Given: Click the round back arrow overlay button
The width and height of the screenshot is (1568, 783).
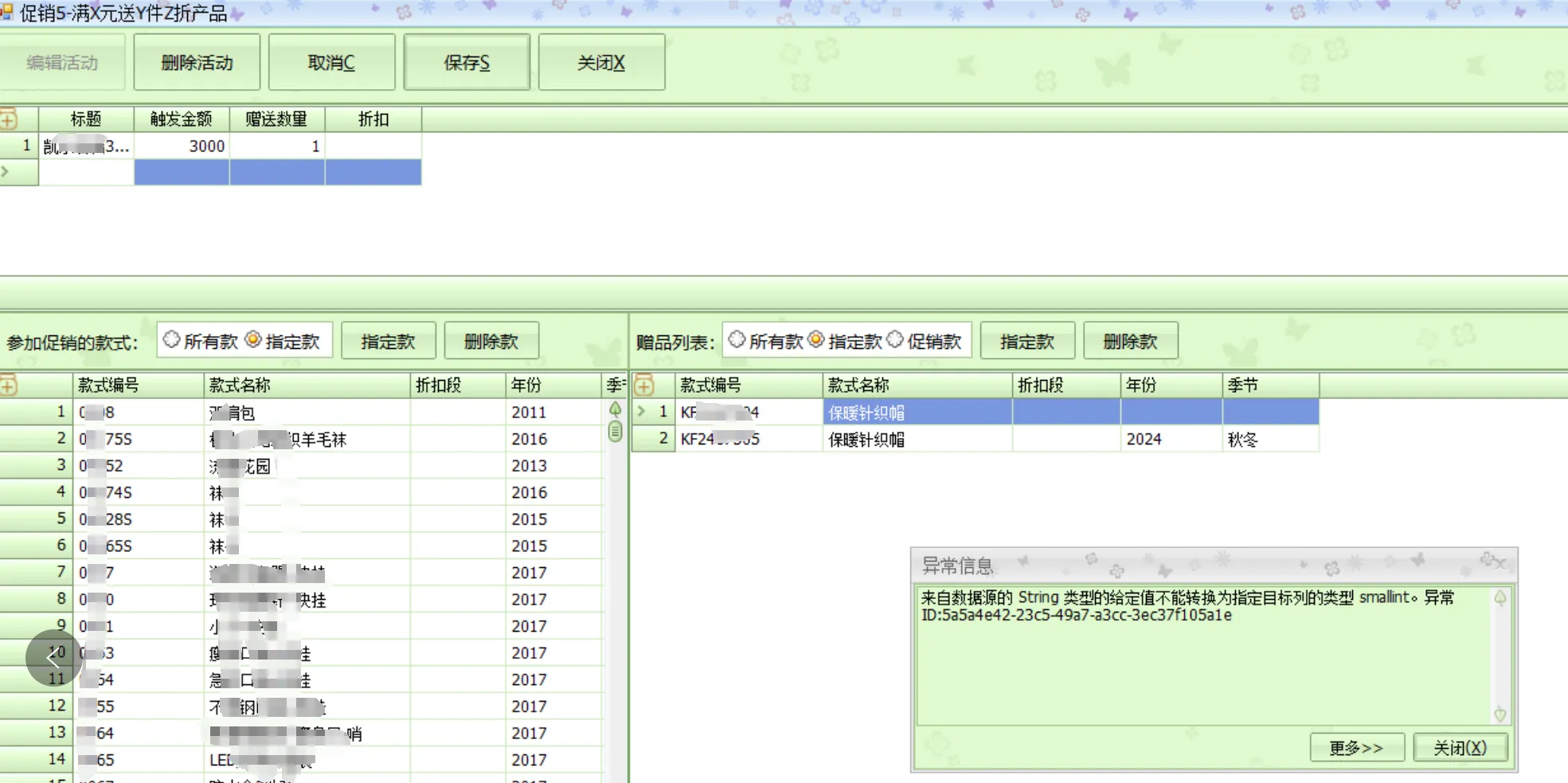Looking at the screenshot, I should tap(53, 658).
